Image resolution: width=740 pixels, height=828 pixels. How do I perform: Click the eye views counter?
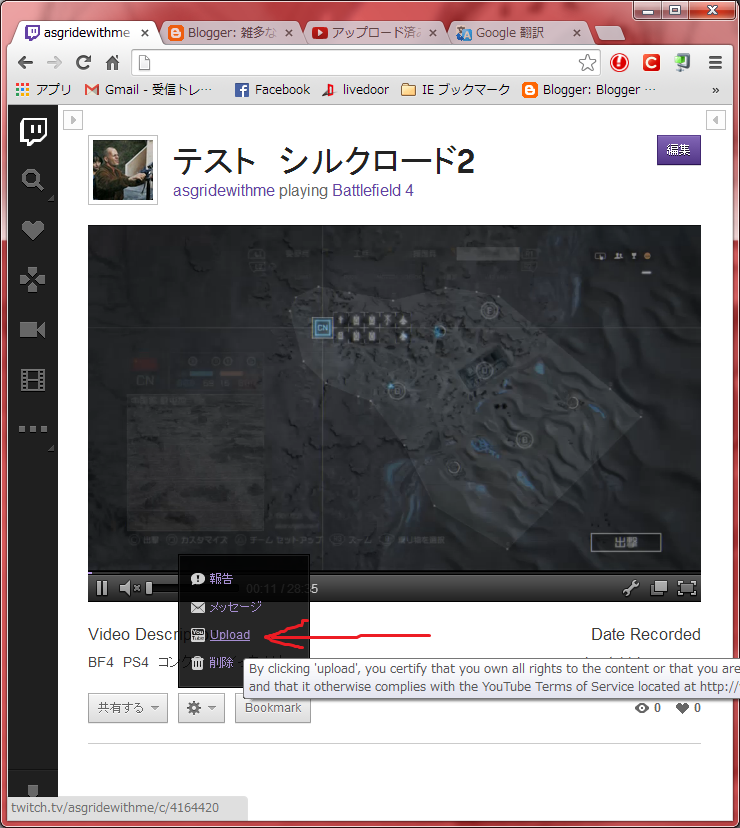click(648, 708)
